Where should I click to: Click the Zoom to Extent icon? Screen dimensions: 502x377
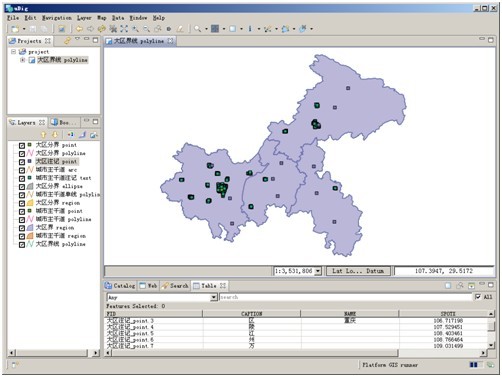point(124,29)
